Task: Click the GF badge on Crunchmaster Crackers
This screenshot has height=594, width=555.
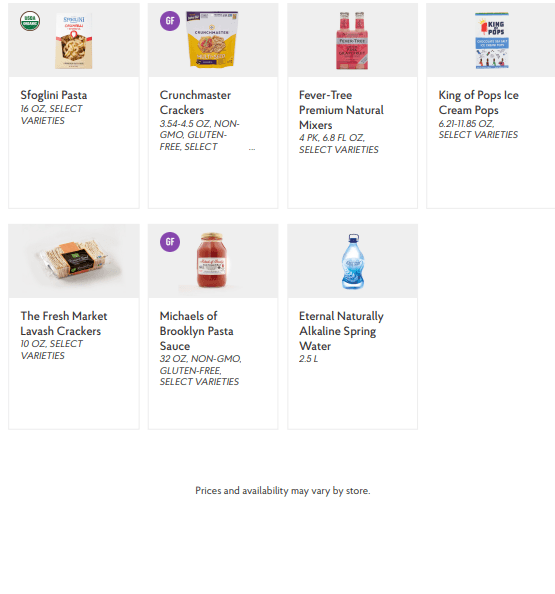Action: pos(170,21)
